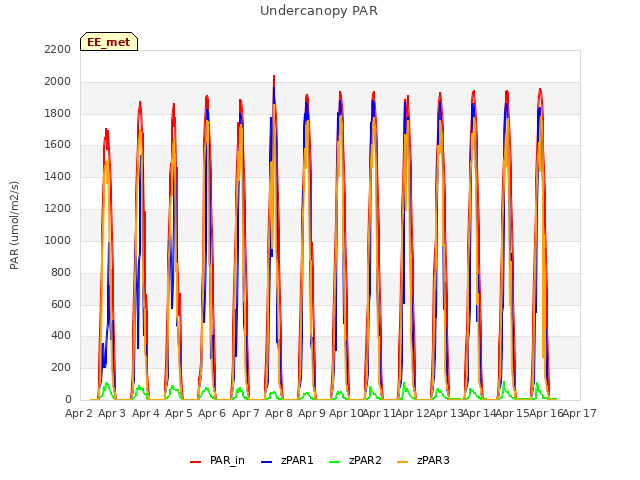Image resolution: width=640 pixels, height=480 pixels.
Task: Click the Apr 4 x-axis label
Action: pyautogui.click(x=146, y=413)
